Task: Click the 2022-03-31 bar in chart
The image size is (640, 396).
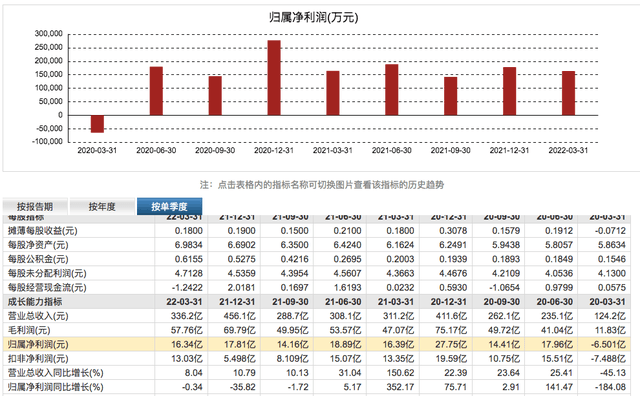Action: pos(569,93)
